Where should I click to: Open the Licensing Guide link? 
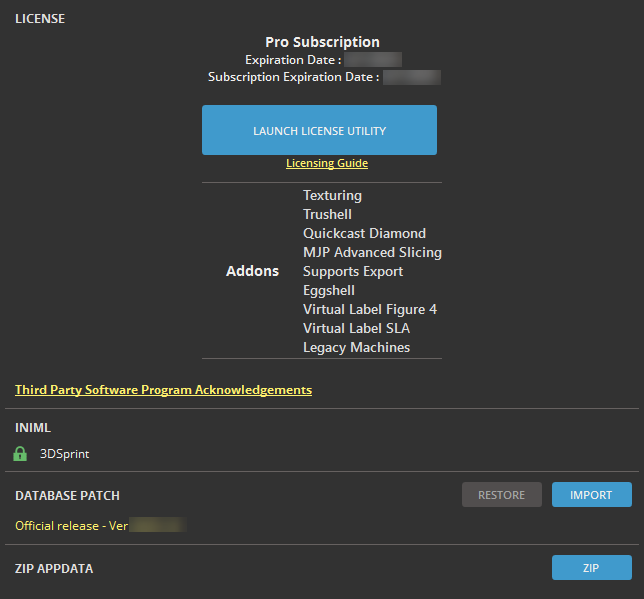coord(326,163)
